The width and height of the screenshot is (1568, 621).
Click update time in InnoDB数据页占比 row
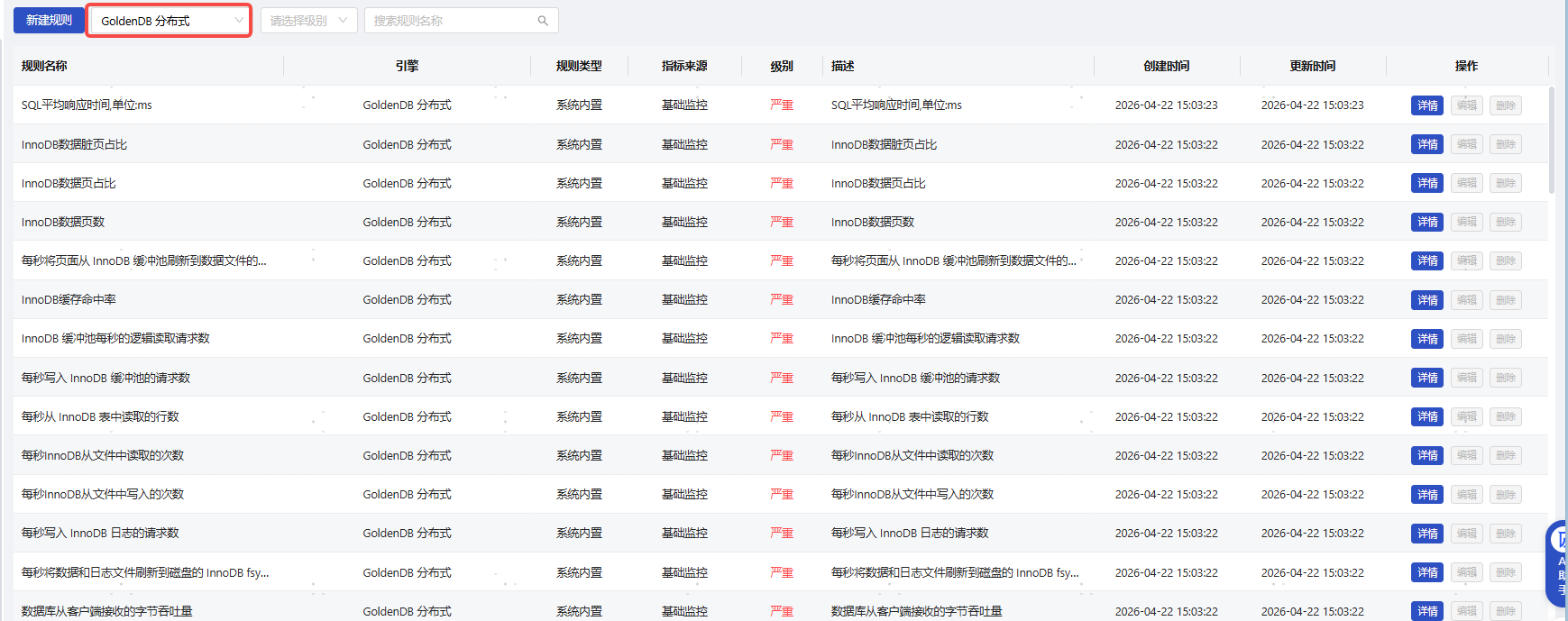1312,183
